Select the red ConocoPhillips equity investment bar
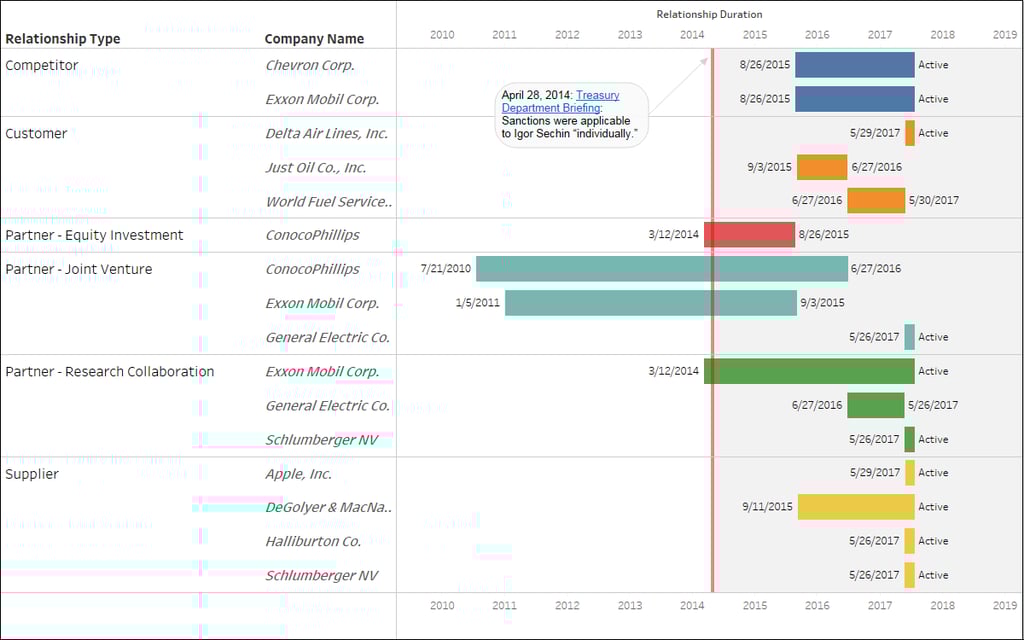 pyautogui.click(x=749, y=234)
